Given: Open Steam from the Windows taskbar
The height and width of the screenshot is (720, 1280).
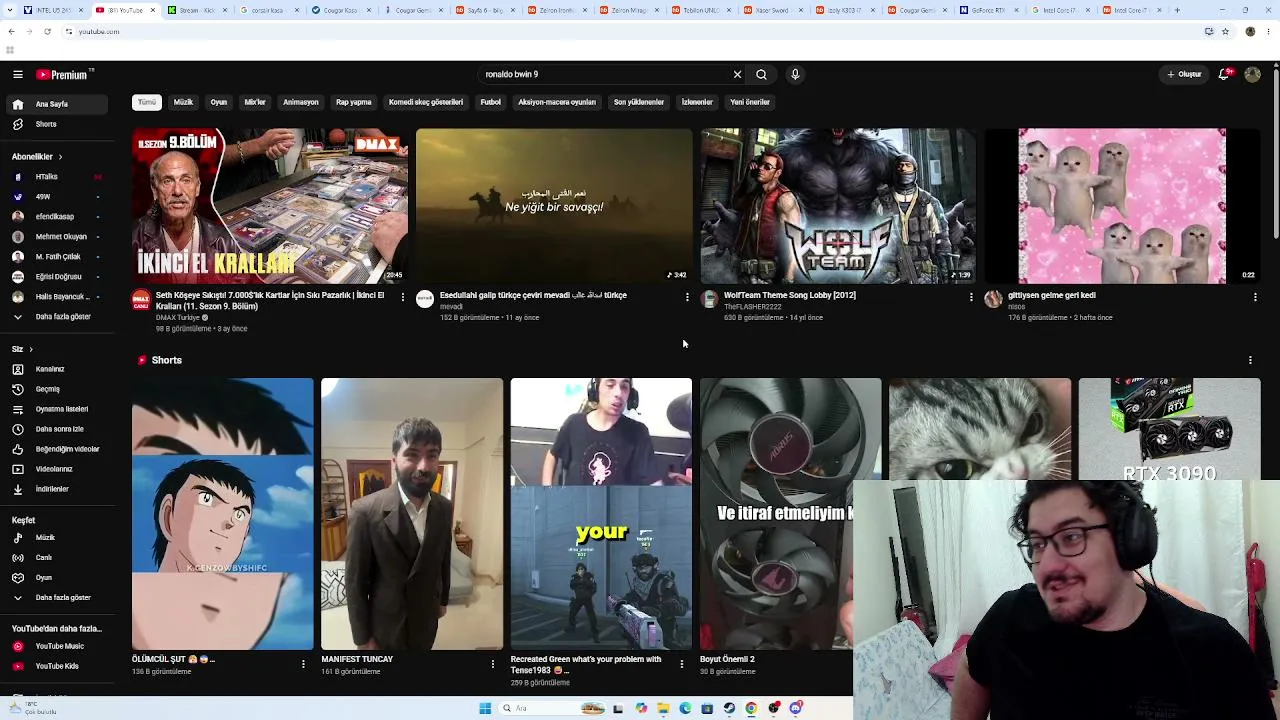Looking at the screenshot, I should point(729,708).
